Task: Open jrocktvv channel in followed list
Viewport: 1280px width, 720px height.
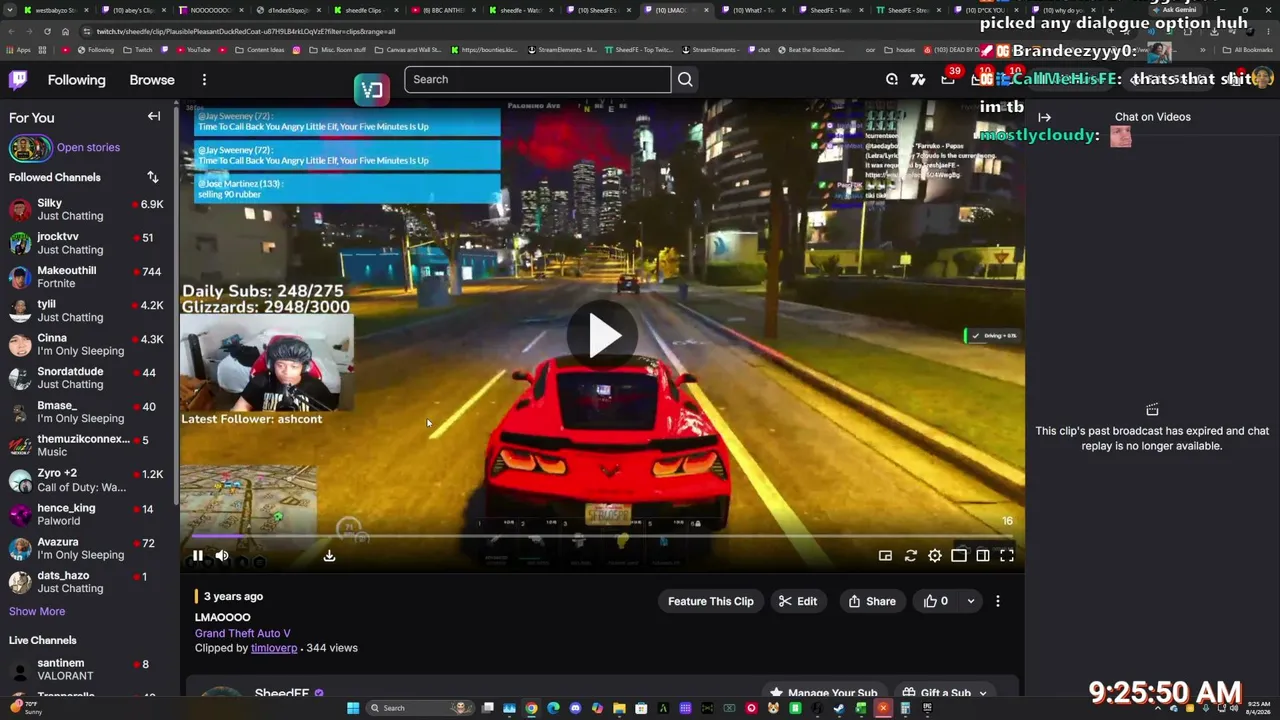Action: coord(89,243)
